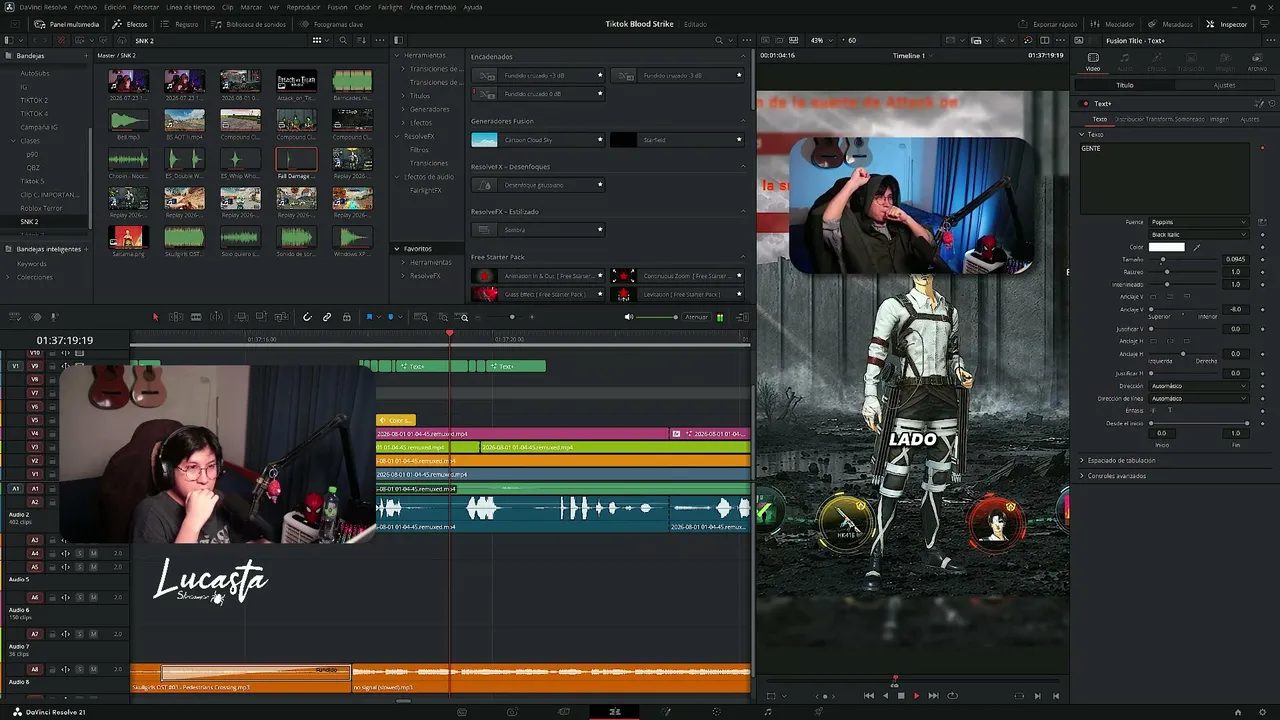The height and width of the screenshot is (720, 1280).
Task: Mute timeline audio with speaker icon
Action: click(x=629, y=317)
